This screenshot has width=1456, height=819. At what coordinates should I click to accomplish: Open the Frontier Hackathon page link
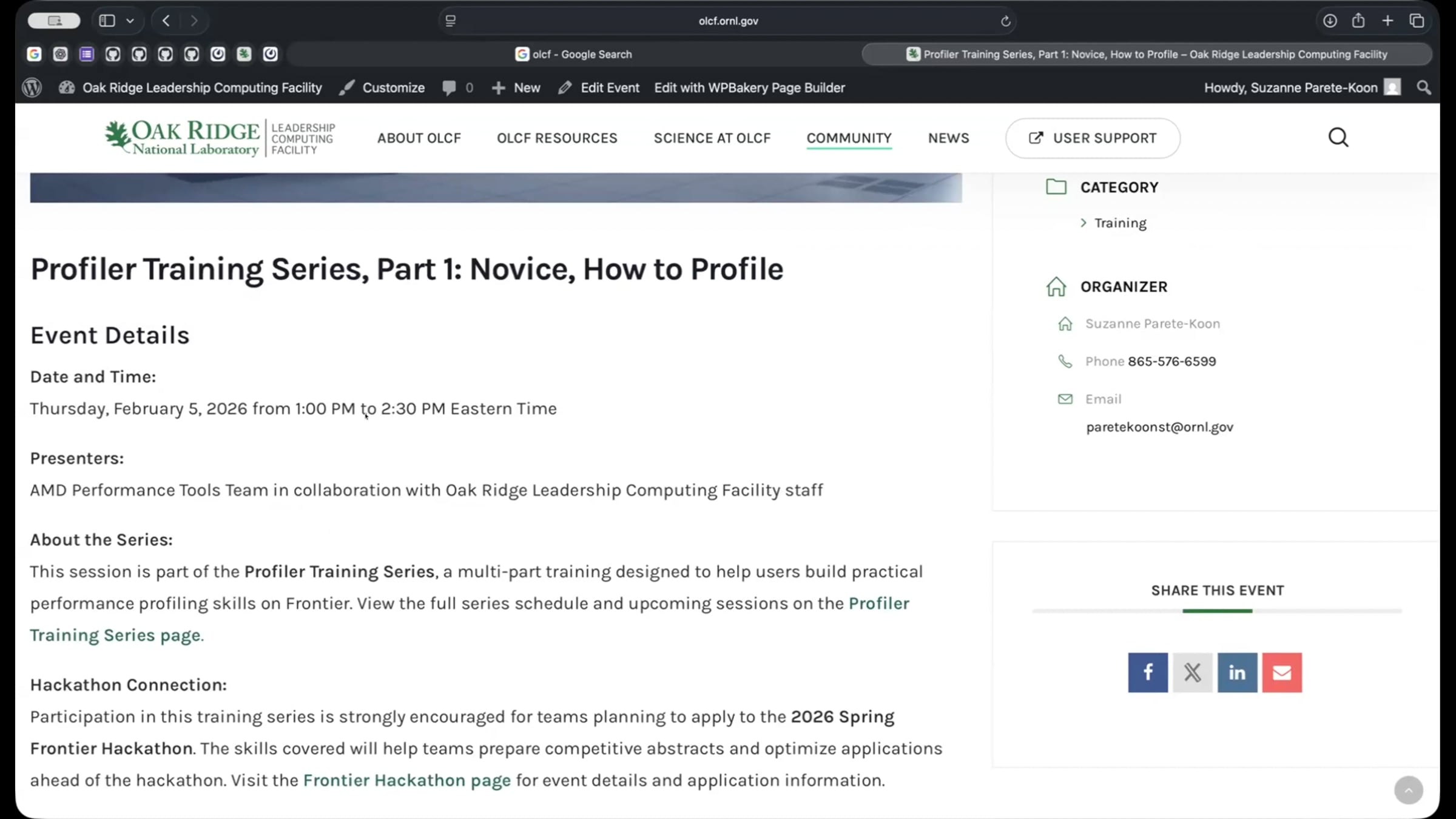coord(406,780)
